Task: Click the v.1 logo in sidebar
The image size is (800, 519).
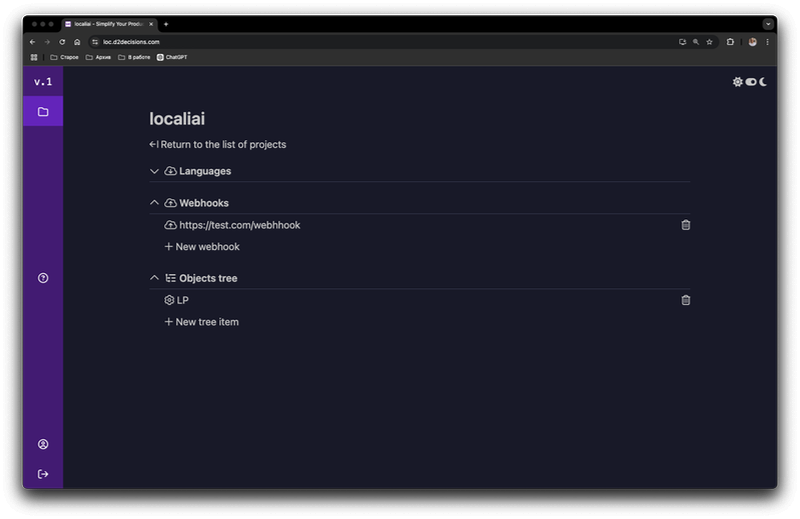Action: [43, 82]
